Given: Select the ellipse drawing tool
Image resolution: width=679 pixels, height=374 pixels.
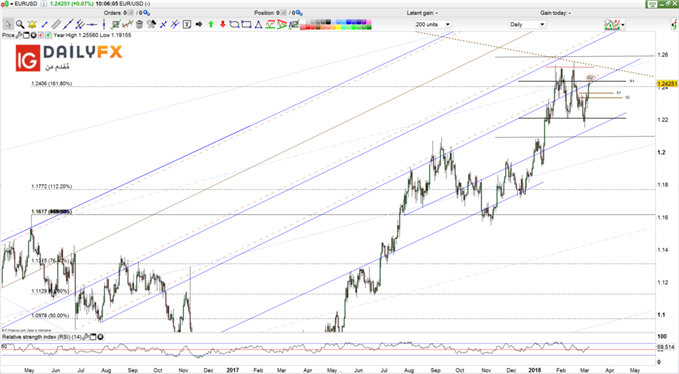Looking at the screenshot, I should pos(234,25).
